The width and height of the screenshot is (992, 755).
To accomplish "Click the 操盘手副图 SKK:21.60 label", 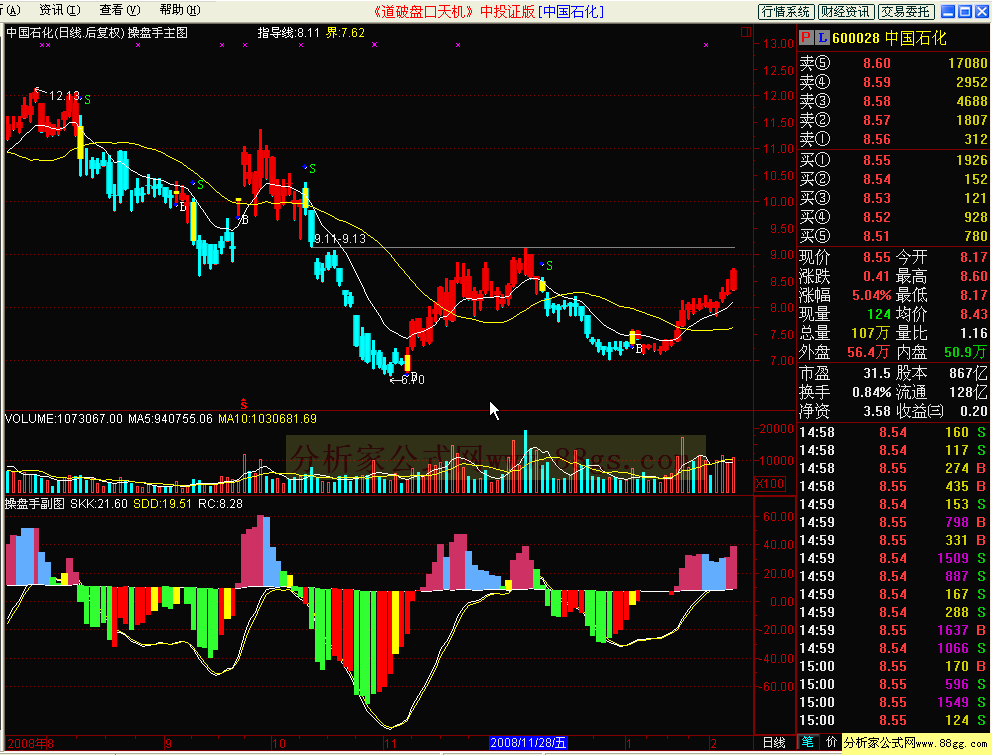I will click(66, 504).
